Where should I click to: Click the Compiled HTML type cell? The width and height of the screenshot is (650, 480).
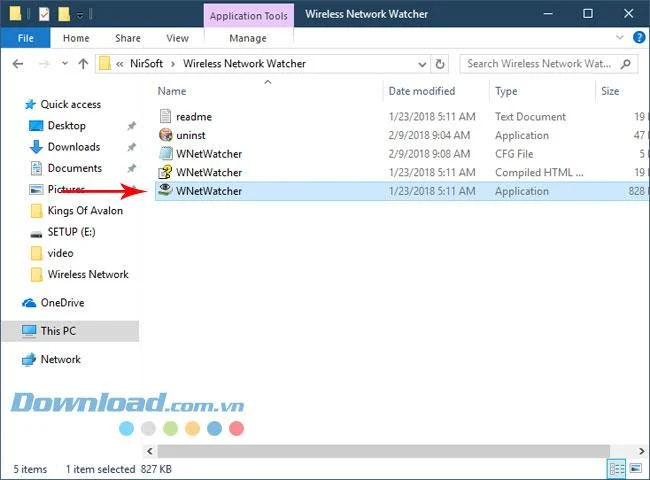539,172
